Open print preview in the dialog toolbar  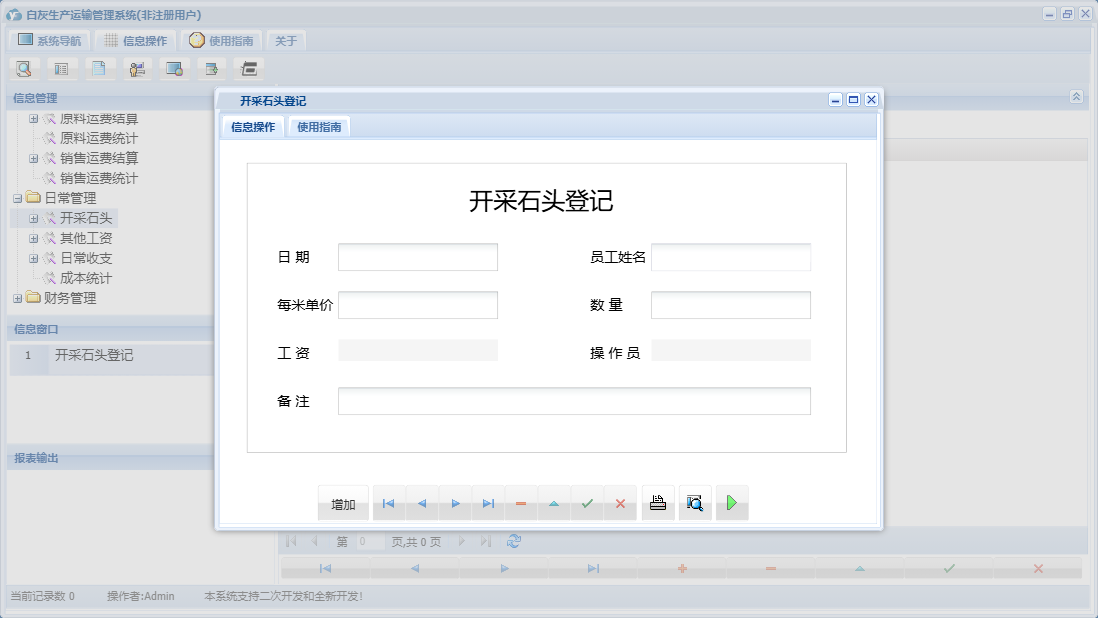[x=695, y=503]
